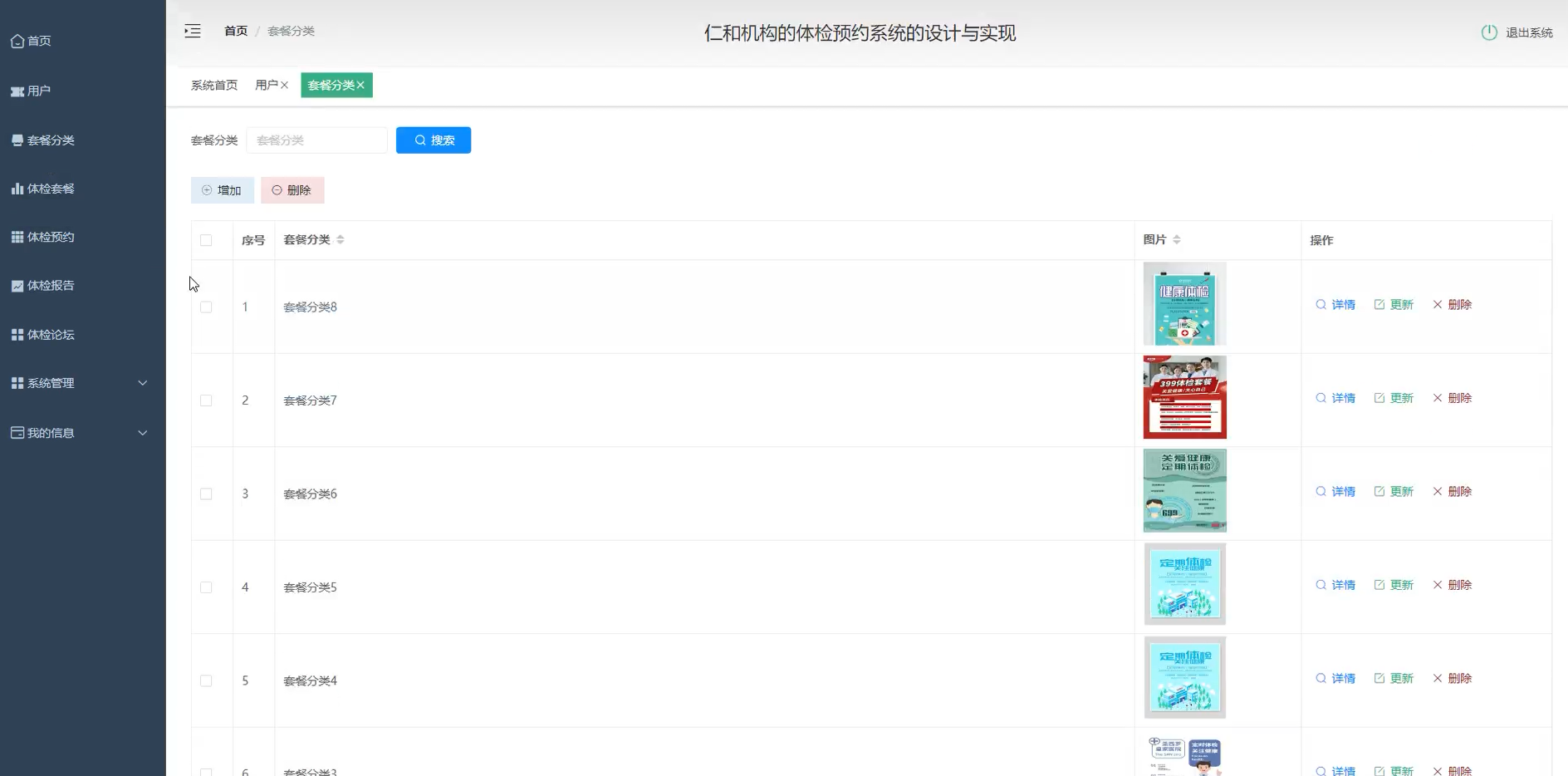Click the pink 删除 batch delete button

click(x=292, y=190)
